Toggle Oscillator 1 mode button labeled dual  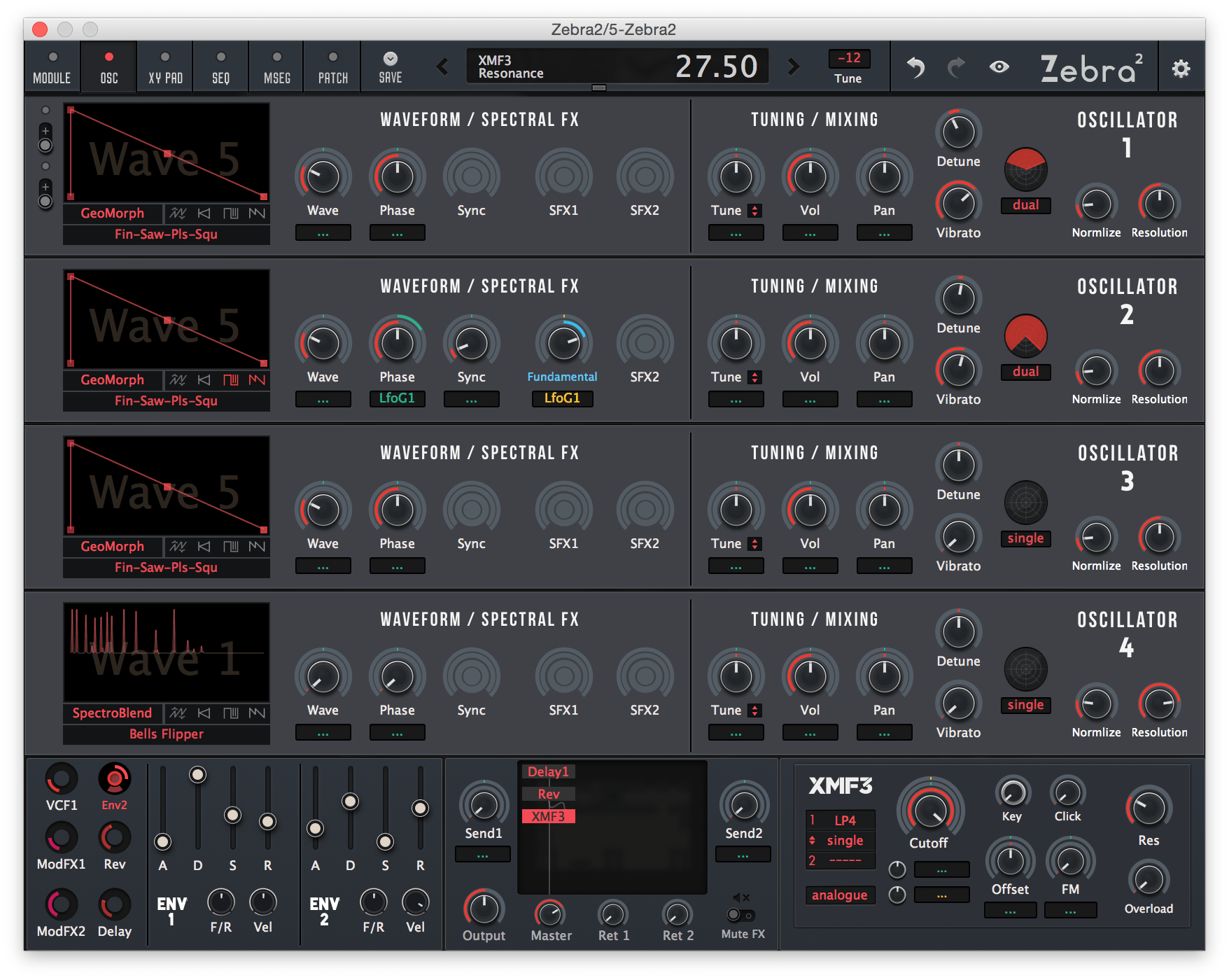[1025, 205]
